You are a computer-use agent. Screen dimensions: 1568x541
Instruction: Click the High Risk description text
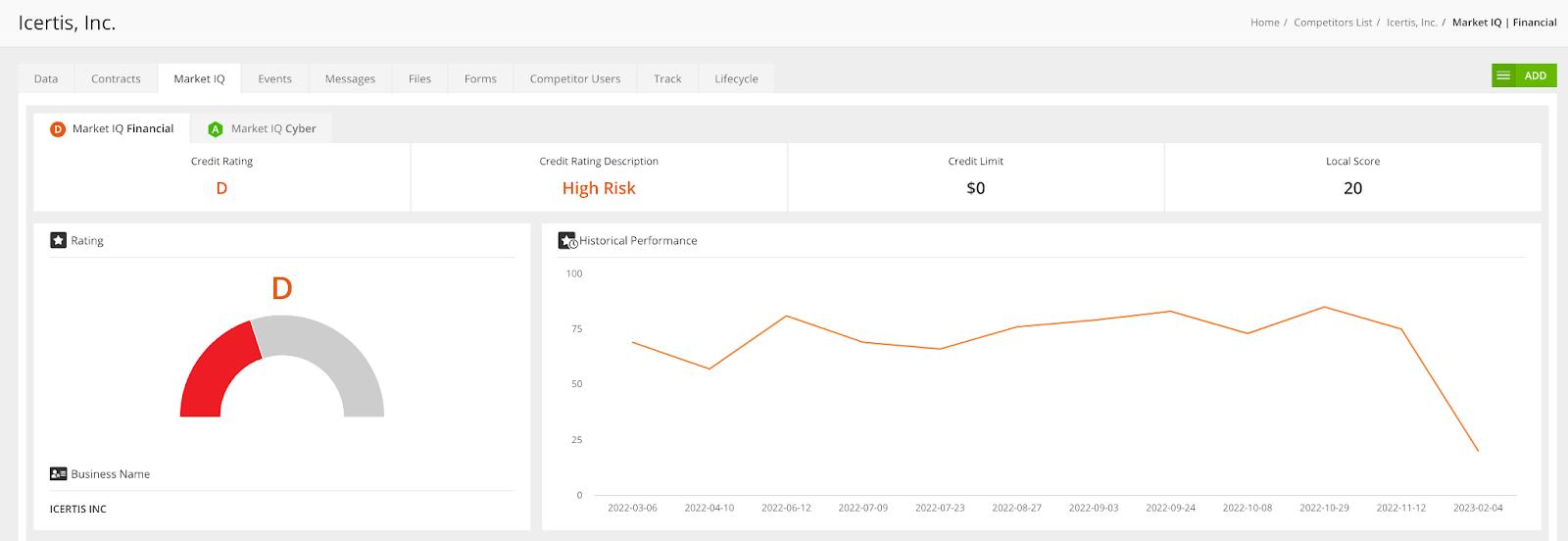coord(599,188)
